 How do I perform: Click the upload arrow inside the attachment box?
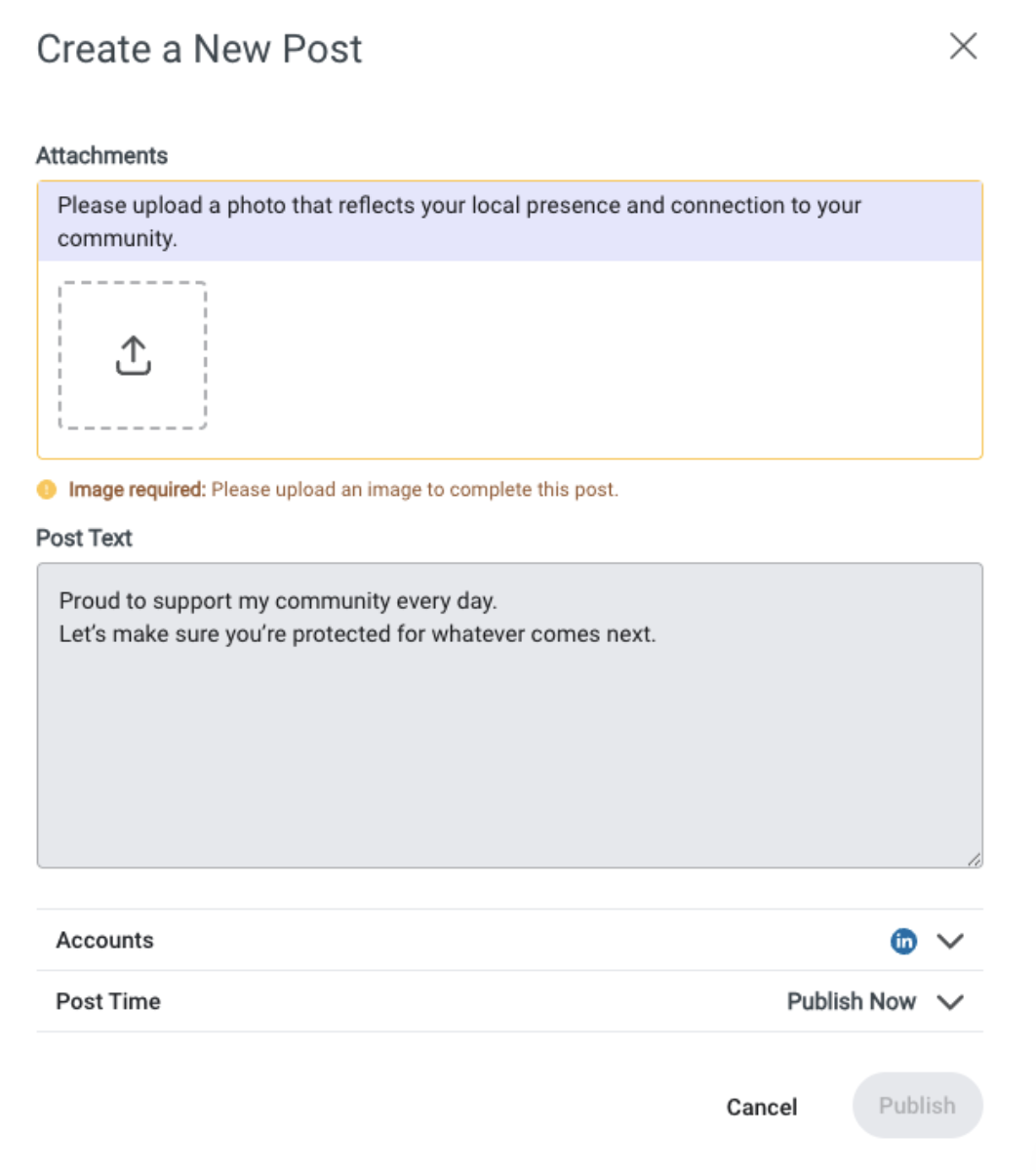133,354
